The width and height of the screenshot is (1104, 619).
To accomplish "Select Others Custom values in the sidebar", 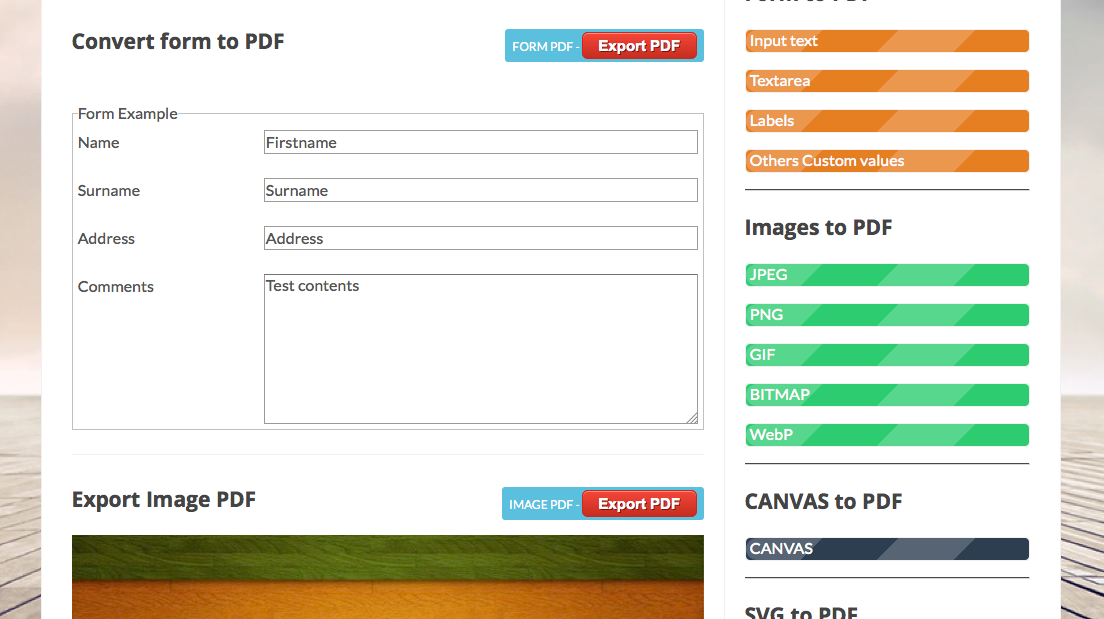I will click(x=886, y=160).
